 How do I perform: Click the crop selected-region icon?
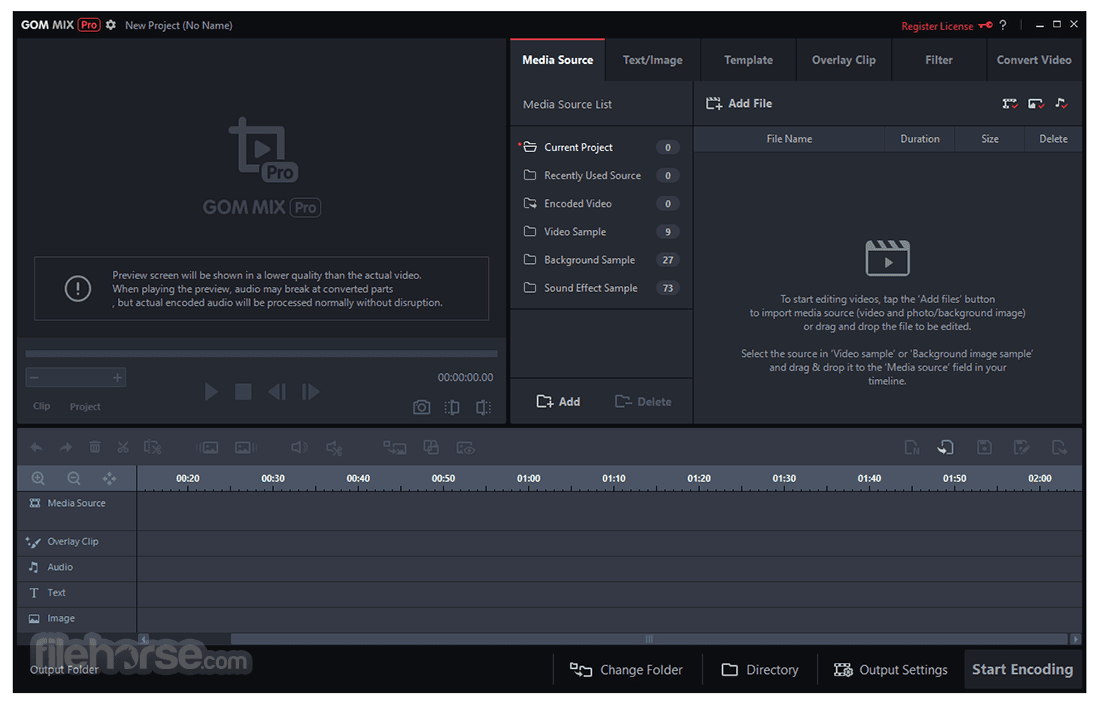152,448
